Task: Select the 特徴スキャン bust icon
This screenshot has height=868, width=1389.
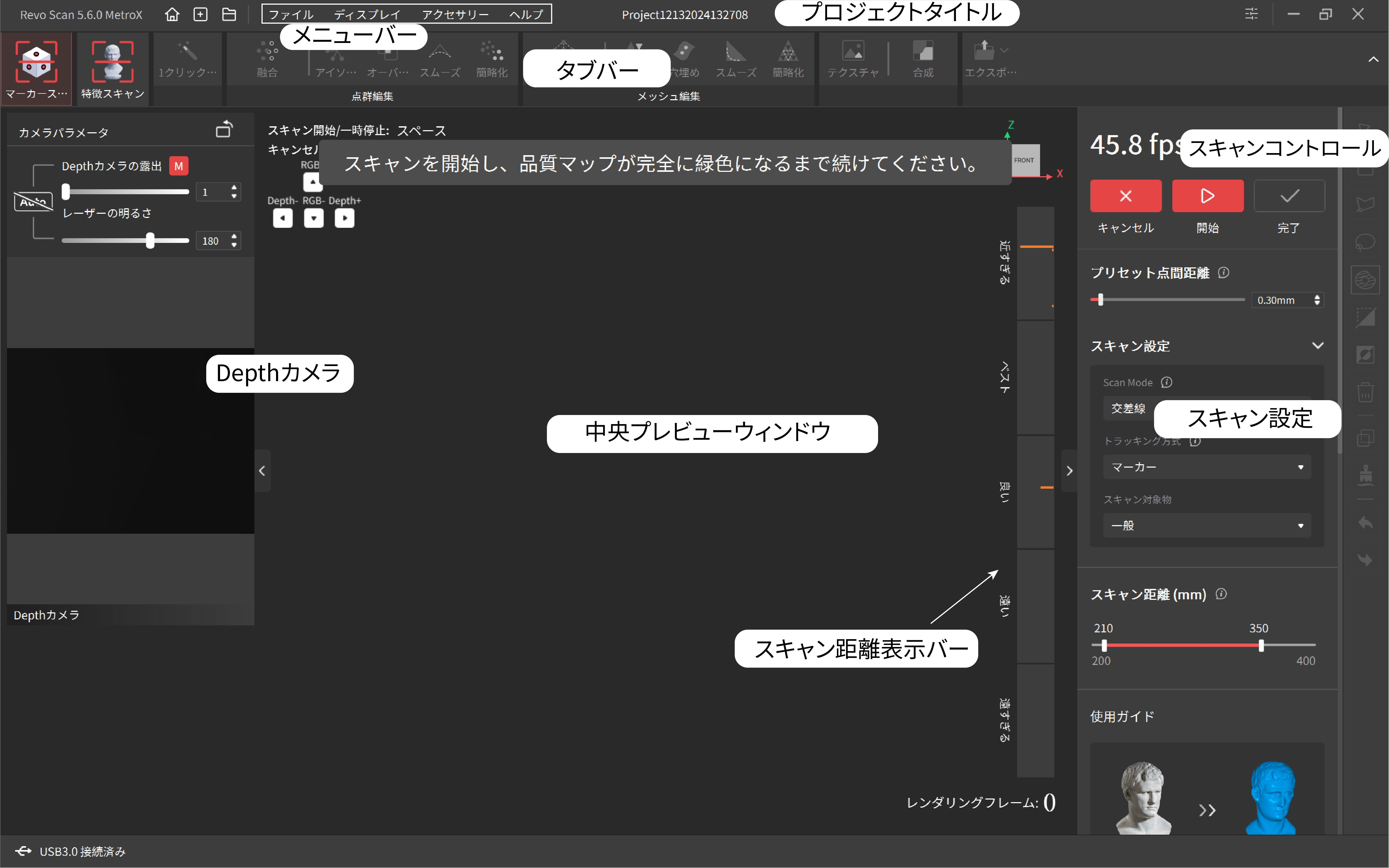Action: click(x=112, y=61)
